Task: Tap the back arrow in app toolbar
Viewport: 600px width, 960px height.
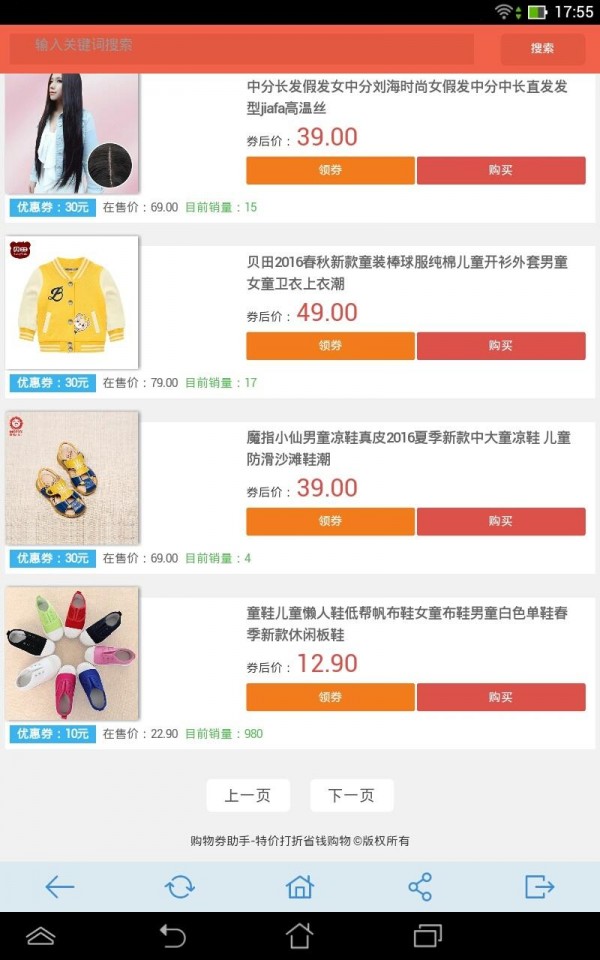Action: (x=59, y=886)
